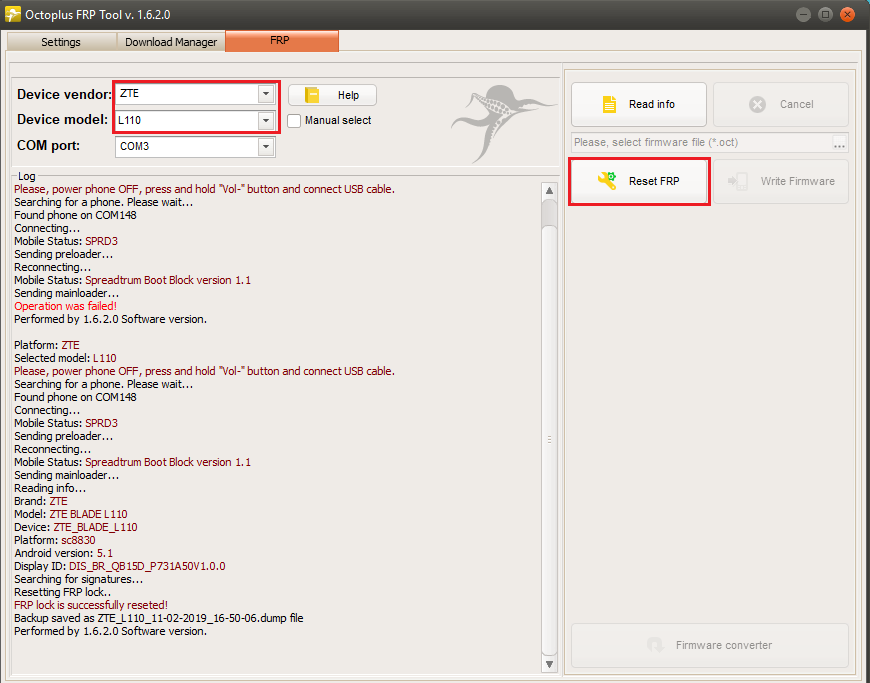This screenshot has height=683, width=870.
Task: Click the "Device: ZTE_BLADE_L110" log line
Action: [x=76, y=527]
